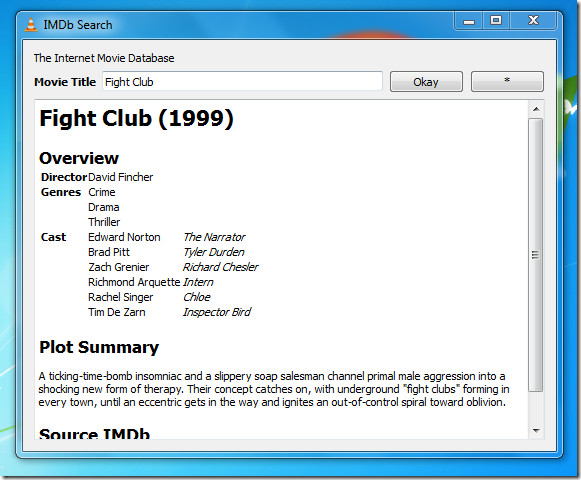Viewport: 581px width, 480px height.
Task: Click the role "Chloe"
Action: click(197, 297)
